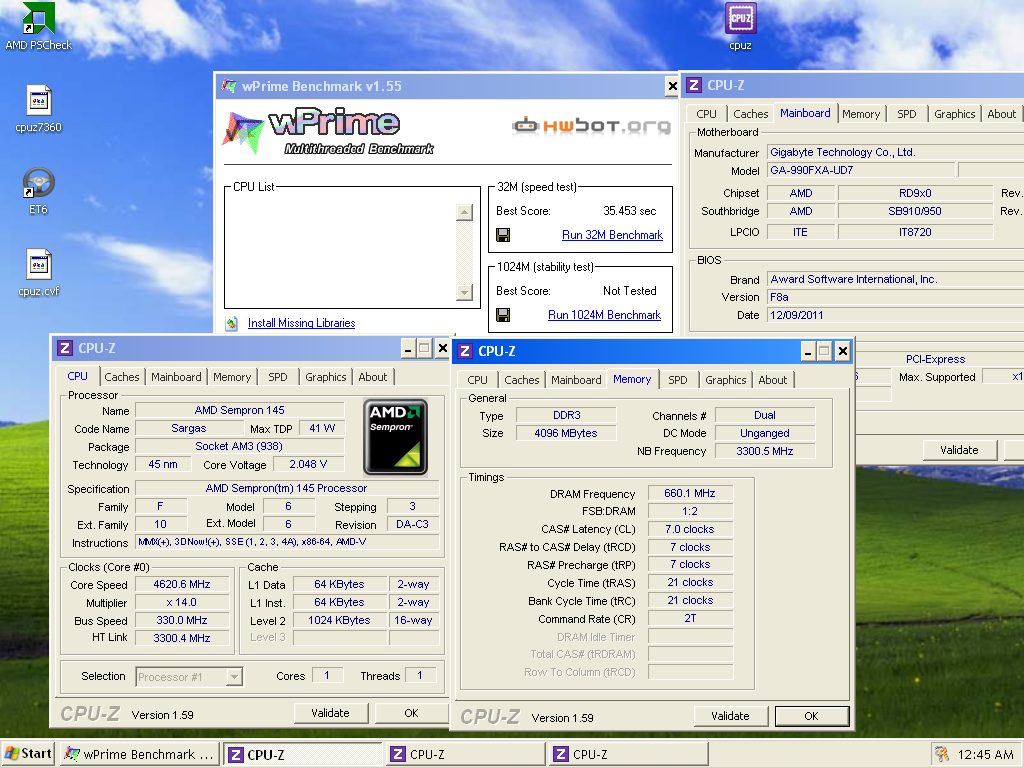This screenshot has height=768, width=1024.
Task: Click the CPU List scroll up arrow
Action: point(464,212)
